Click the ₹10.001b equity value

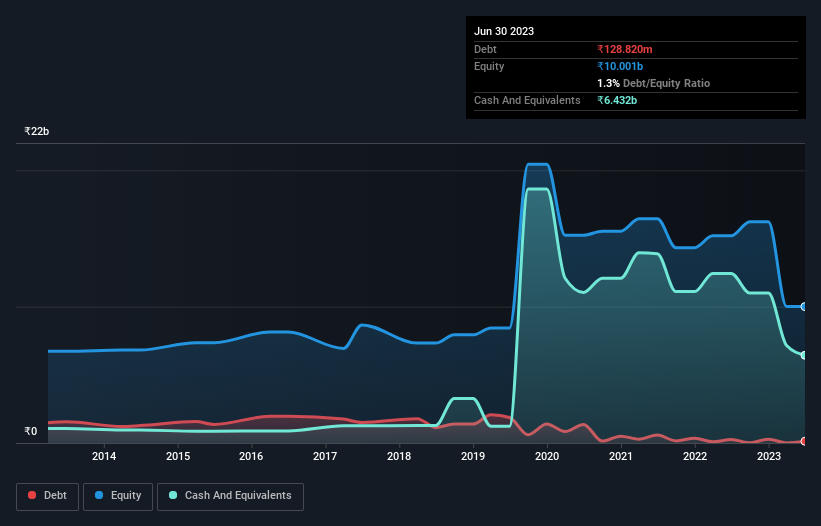(x=620, y=66)
